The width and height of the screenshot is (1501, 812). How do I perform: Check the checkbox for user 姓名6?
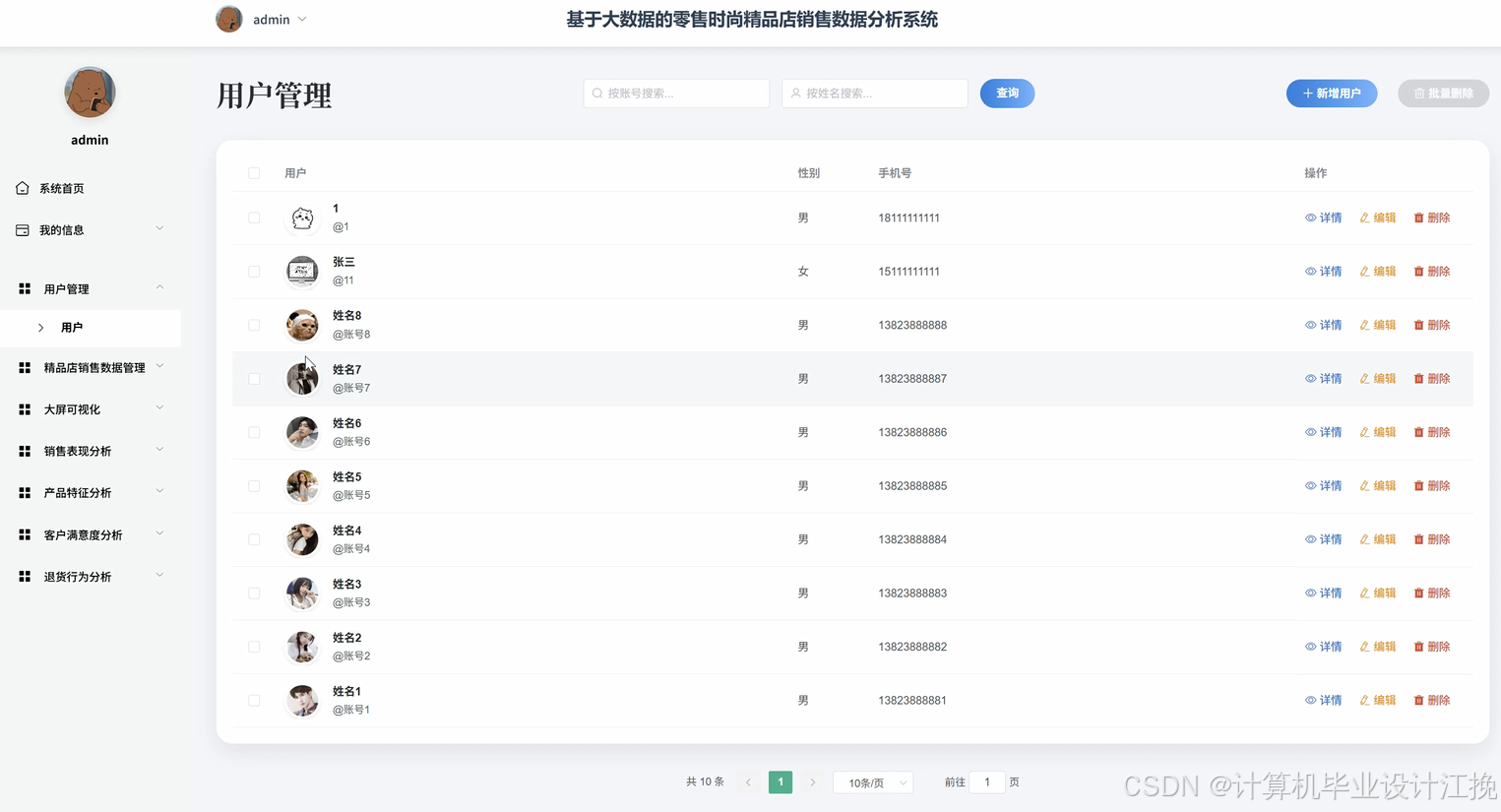pos(254,432)
